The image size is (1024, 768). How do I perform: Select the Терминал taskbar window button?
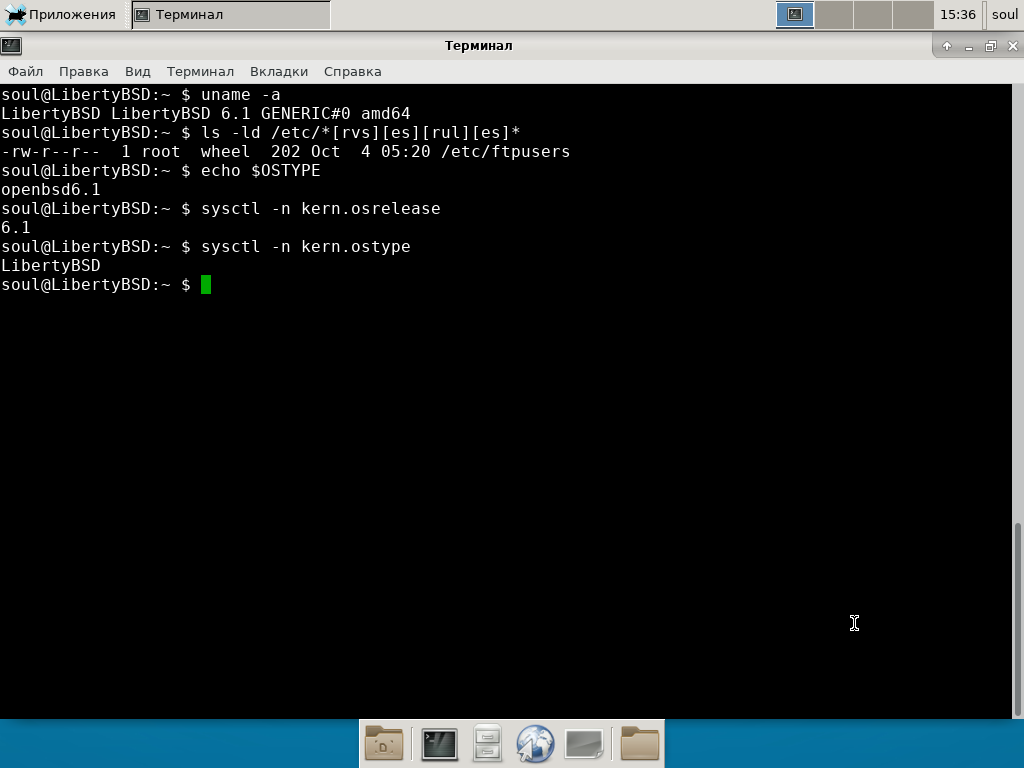click(231, 14)
